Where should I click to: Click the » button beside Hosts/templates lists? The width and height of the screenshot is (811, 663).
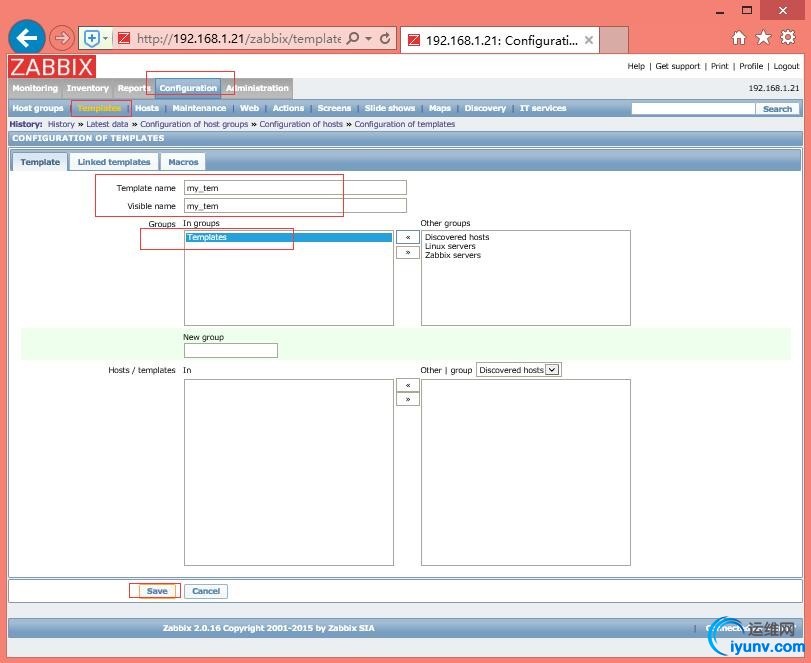click(x=408, y=399)
